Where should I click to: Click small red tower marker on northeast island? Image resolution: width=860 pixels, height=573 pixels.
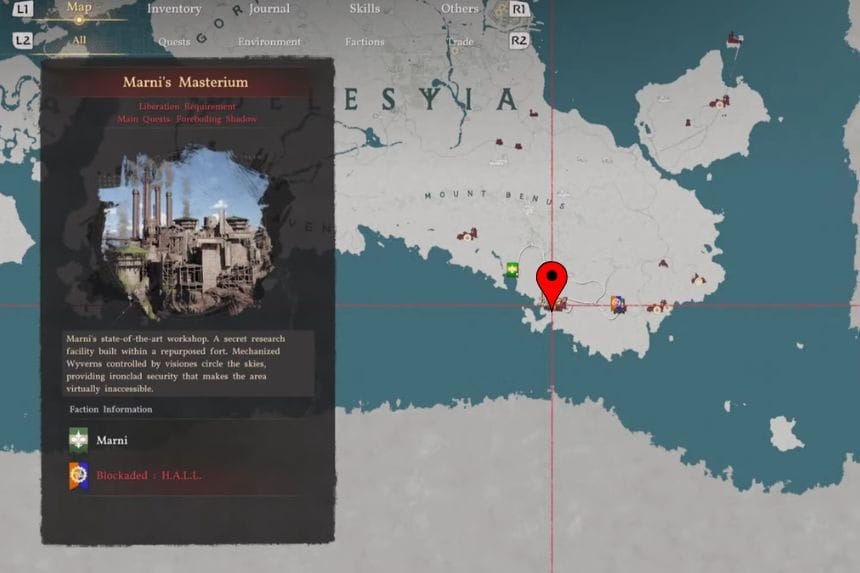pyautogui.click(x=687, y=122)
